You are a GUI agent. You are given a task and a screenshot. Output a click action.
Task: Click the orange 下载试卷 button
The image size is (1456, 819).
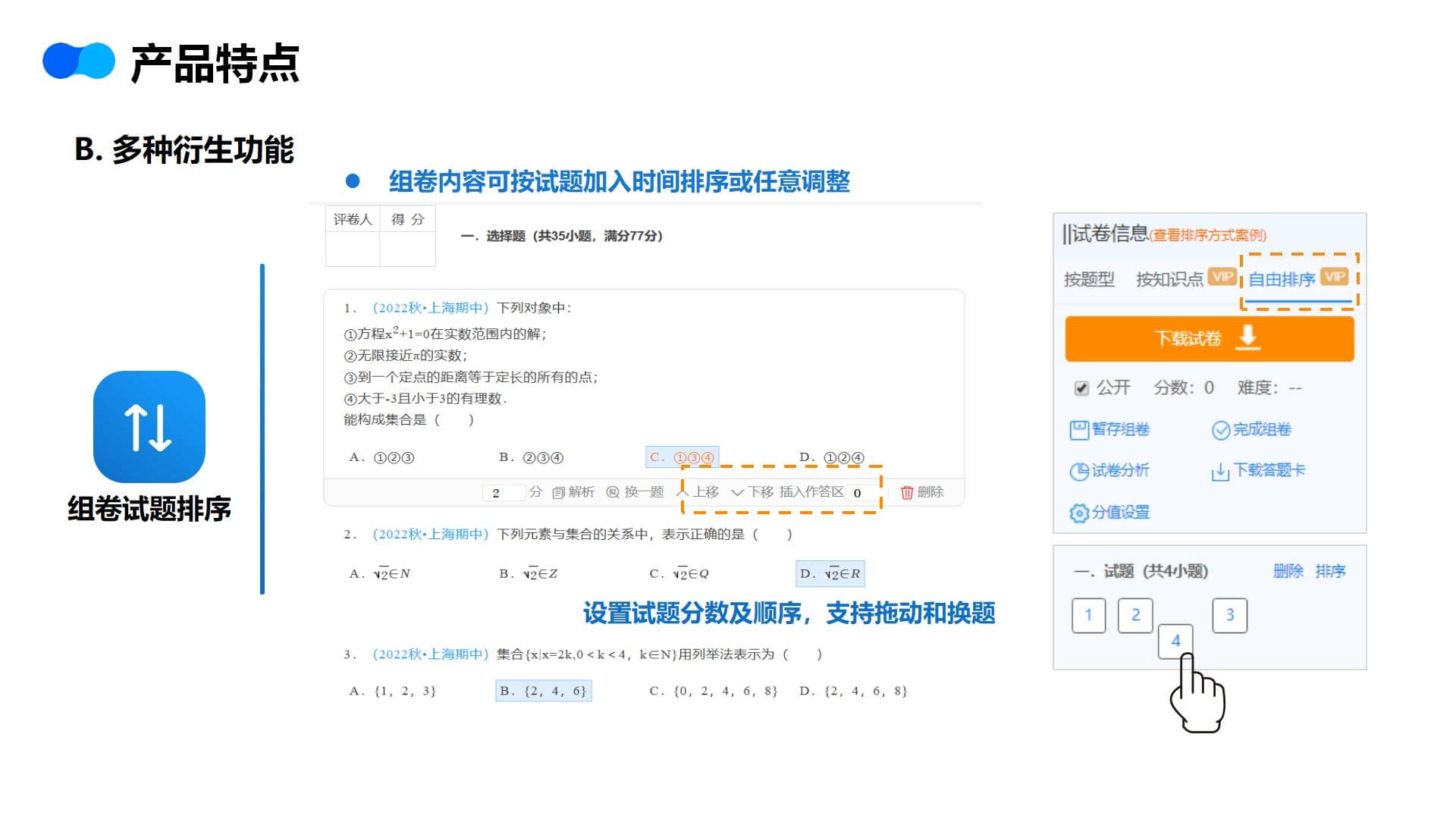(x=1209, y=338)
